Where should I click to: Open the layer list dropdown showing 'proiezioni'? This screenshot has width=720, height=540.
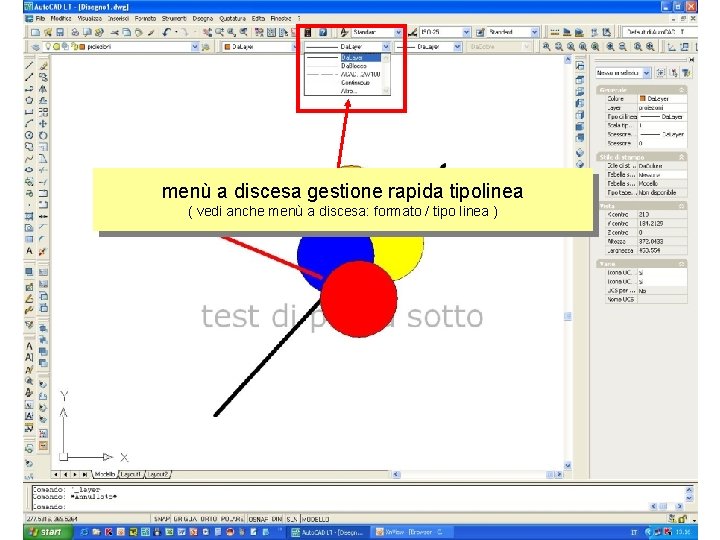[x=195, y=47]
